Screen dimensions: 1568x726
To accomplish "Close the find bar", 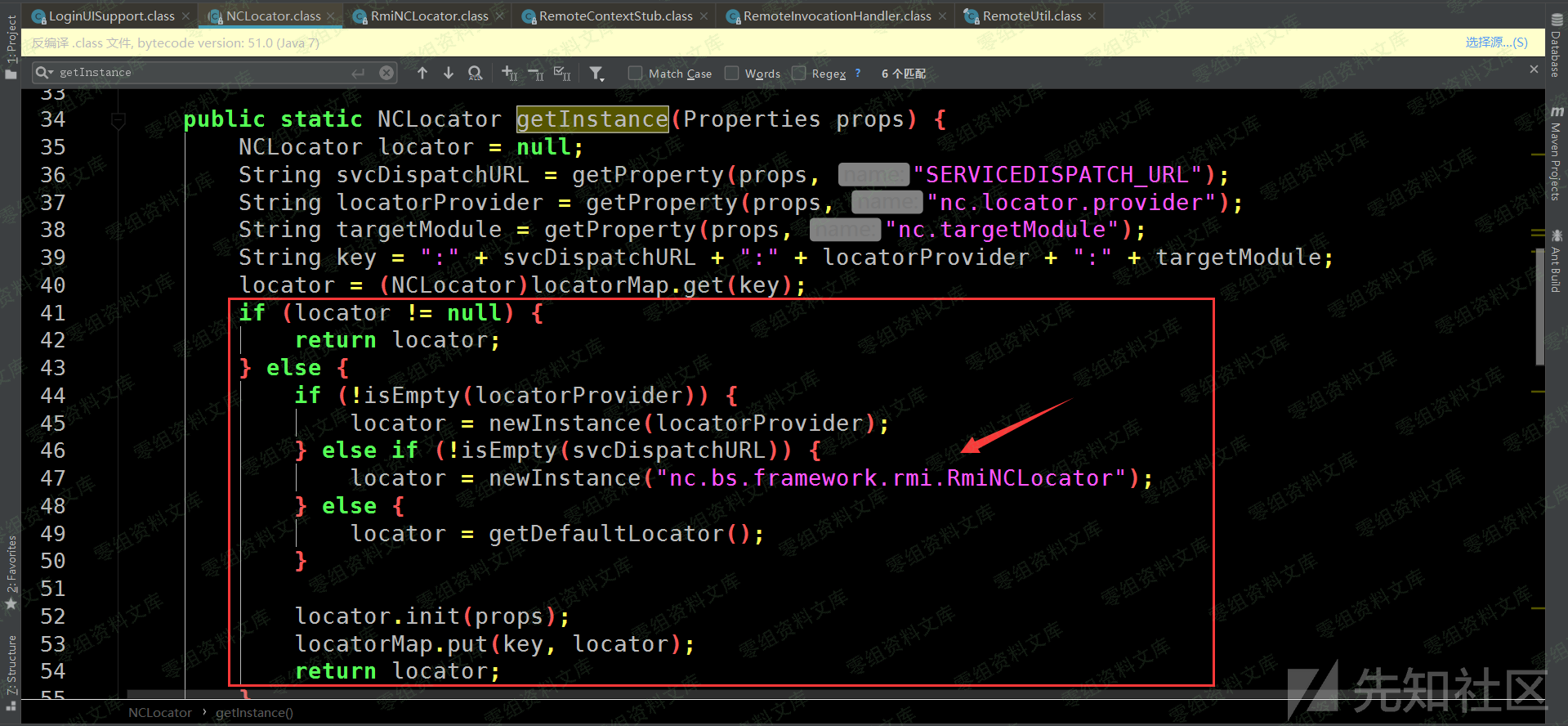I will (1534, 70).
